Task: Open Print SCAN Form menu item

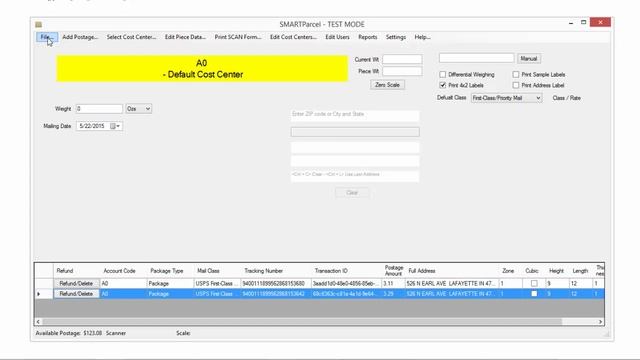Action: (238, 37)
